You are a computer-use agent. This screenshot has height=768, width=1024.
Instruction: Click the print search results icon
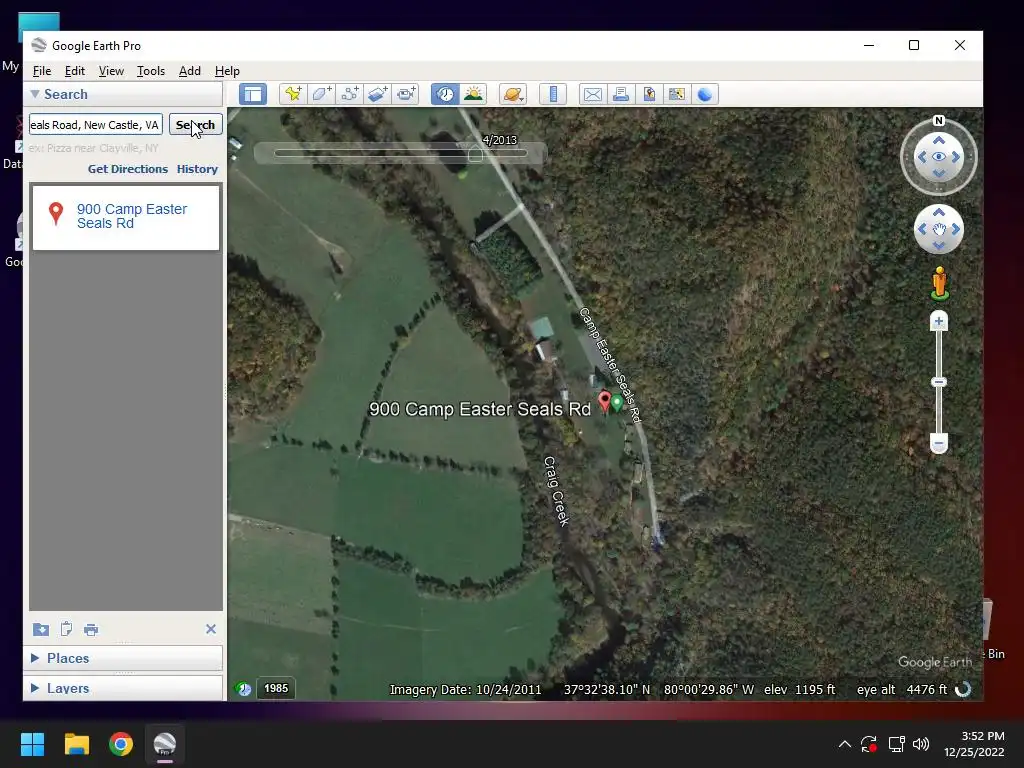tap(91, 629)
